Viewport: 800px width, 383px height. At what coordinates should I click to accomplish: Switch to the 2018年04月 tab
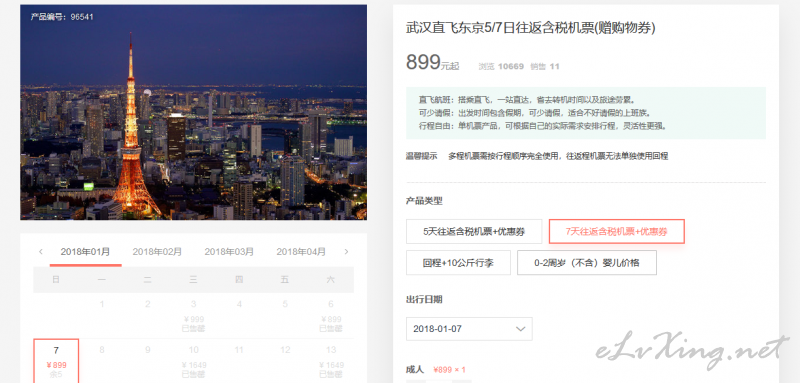[x=301, y=252]
